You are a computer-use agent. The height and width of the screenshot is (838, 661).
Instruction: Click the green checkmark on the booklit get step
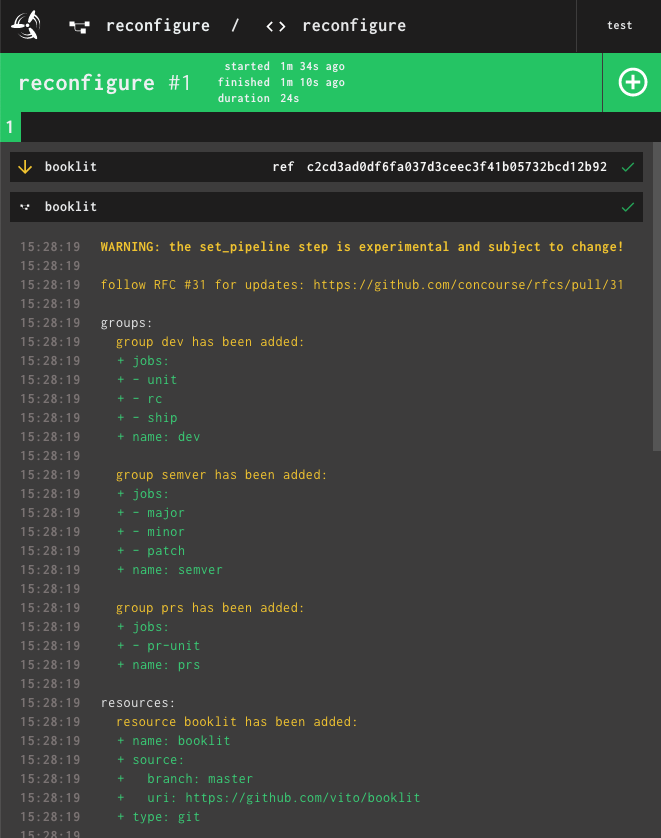[628, 167]
